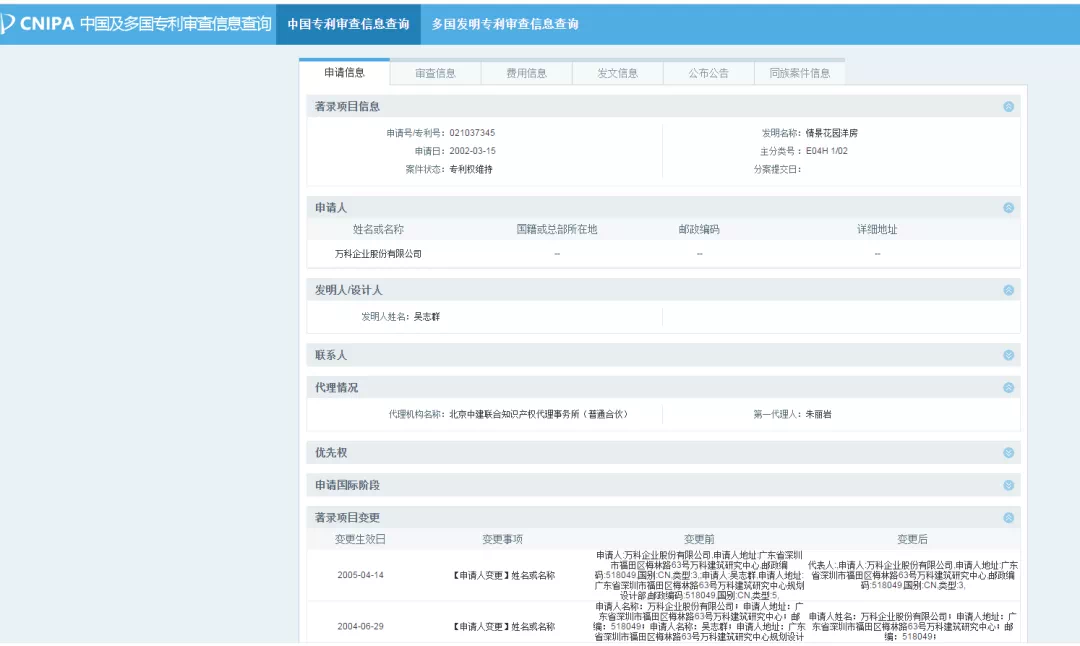
Task: Click 【申请人变更】姓名或名称 in 2004-06-29 row
Action: point(503,627)
